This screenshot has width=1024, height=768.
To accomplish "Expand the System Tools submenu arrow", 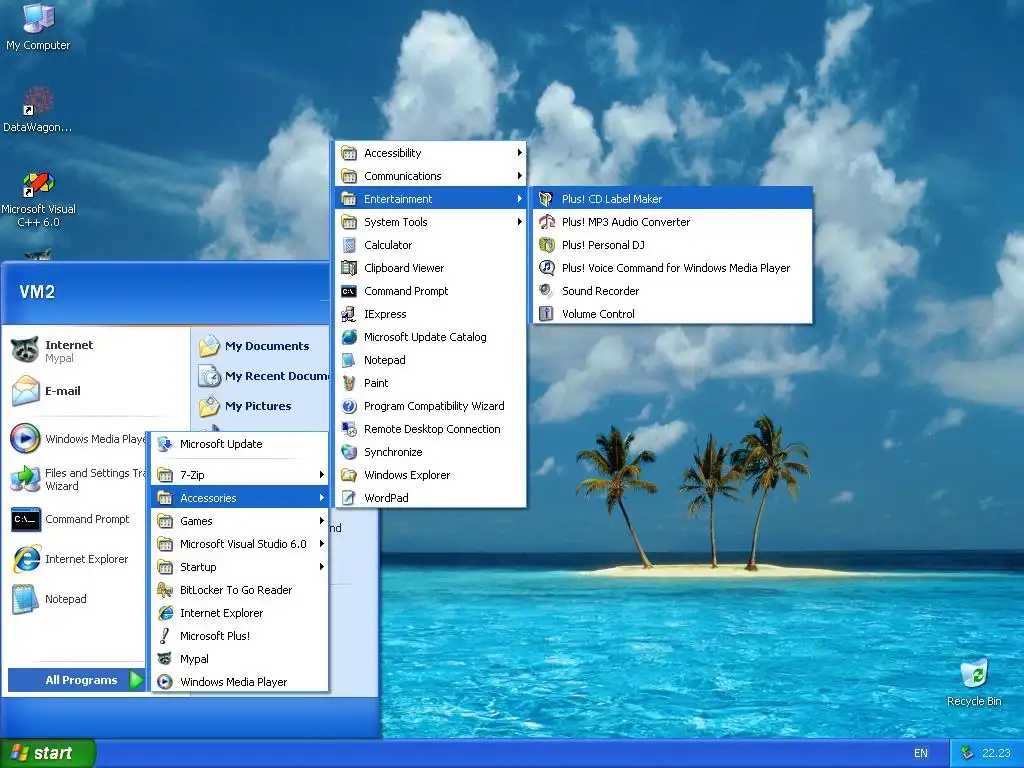I will point(519,222).
